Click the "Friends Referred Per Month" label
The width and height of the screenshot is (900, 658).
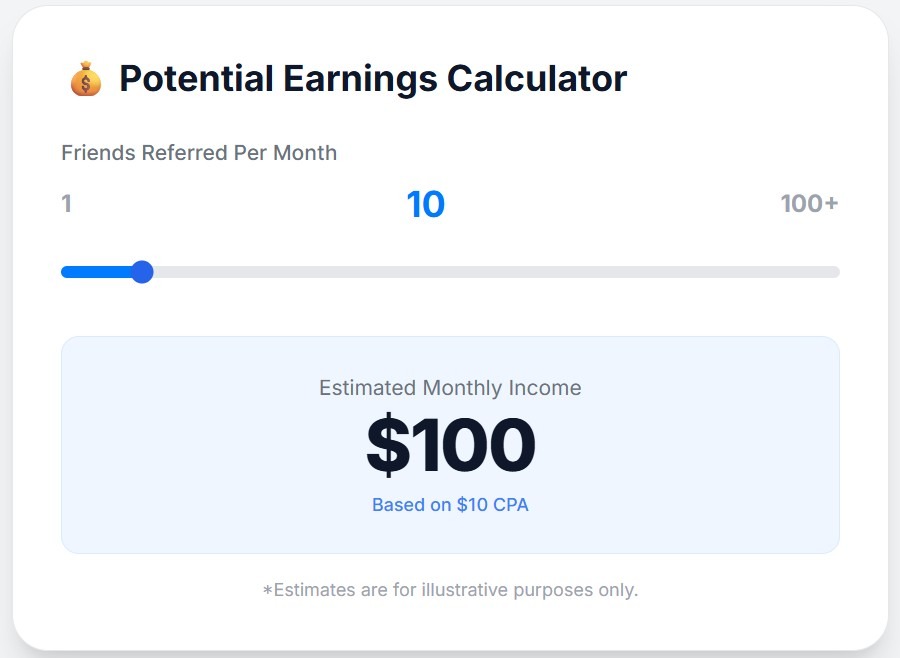pyautogui.click(x=199, y=153)
